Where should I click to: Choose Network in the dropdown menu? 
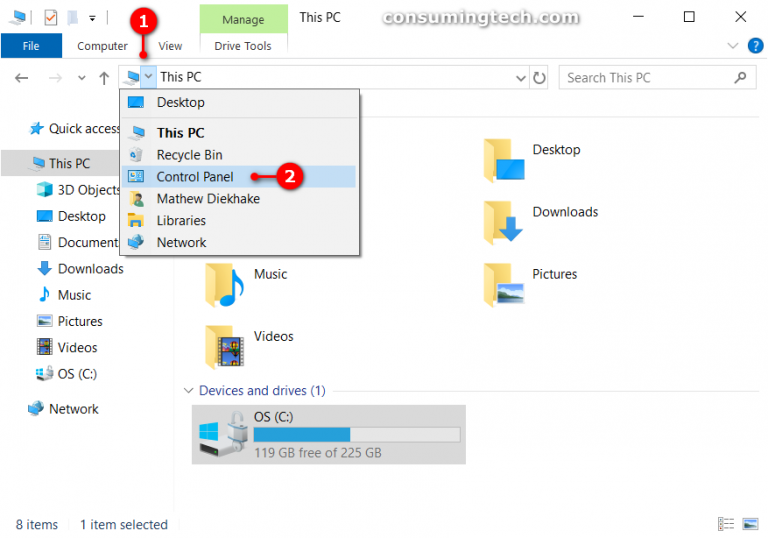coord(240,243)
